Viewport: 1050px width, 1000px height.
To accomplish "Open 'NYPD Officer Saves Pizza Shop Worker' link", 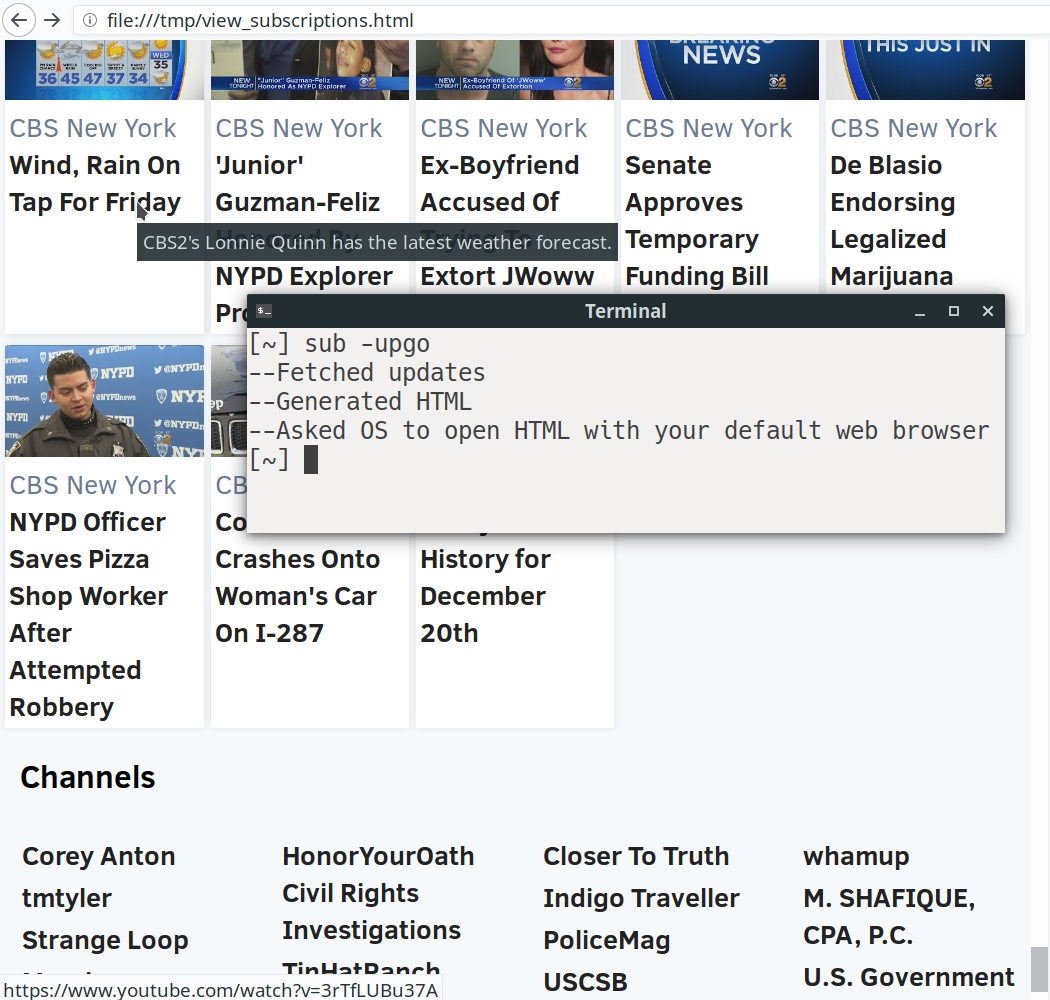I will coord(88,614).
